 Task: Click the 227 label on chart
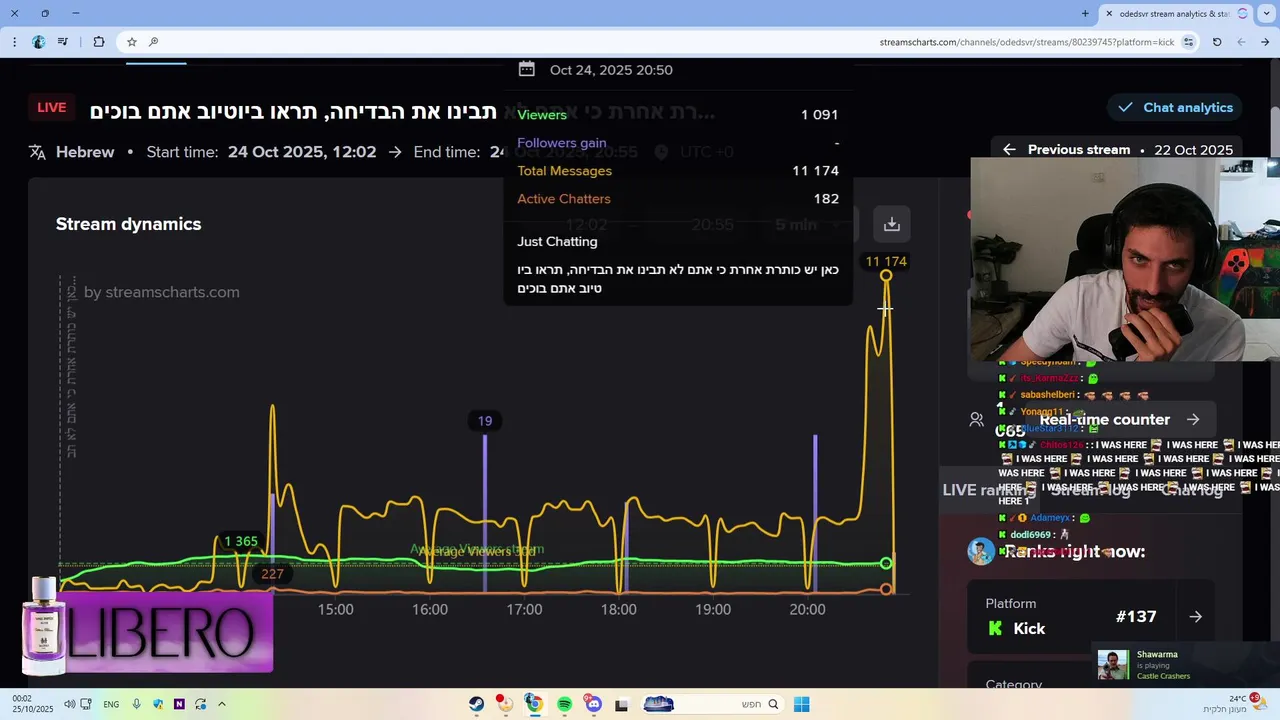tap(272, 574)
